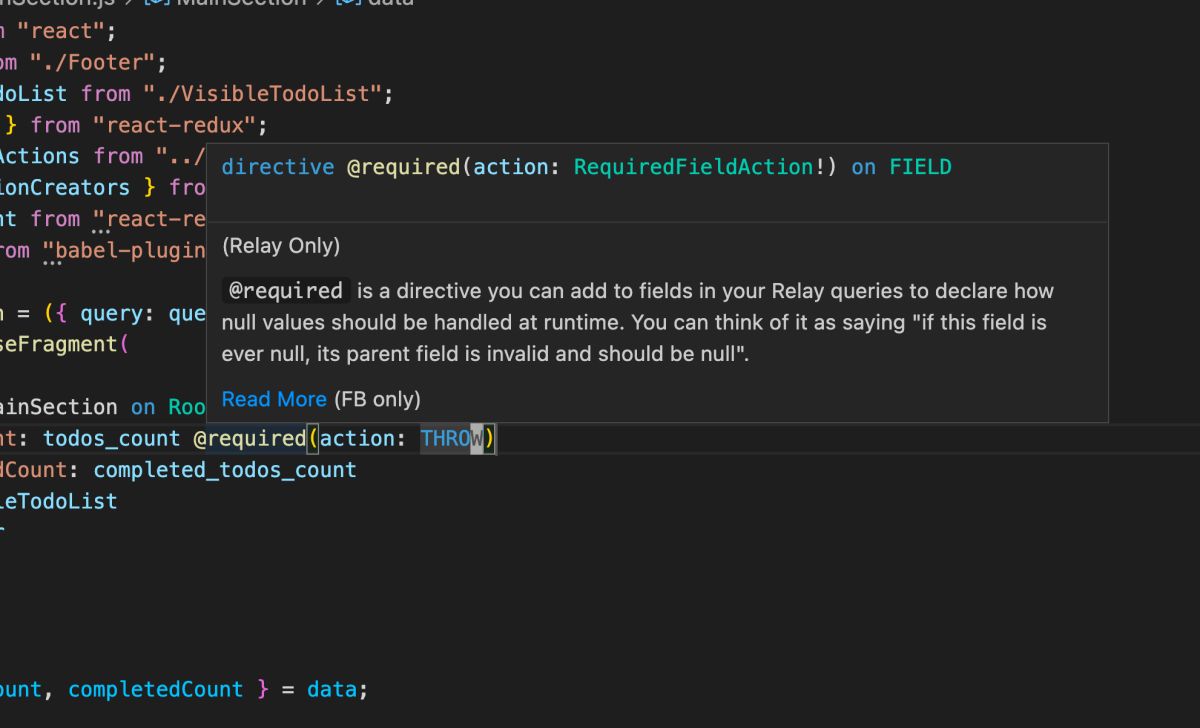The width and height of the screenshot is (1200, 728).
Task: Click the completed_todos_count field name
Action: (x=224, y=469)
